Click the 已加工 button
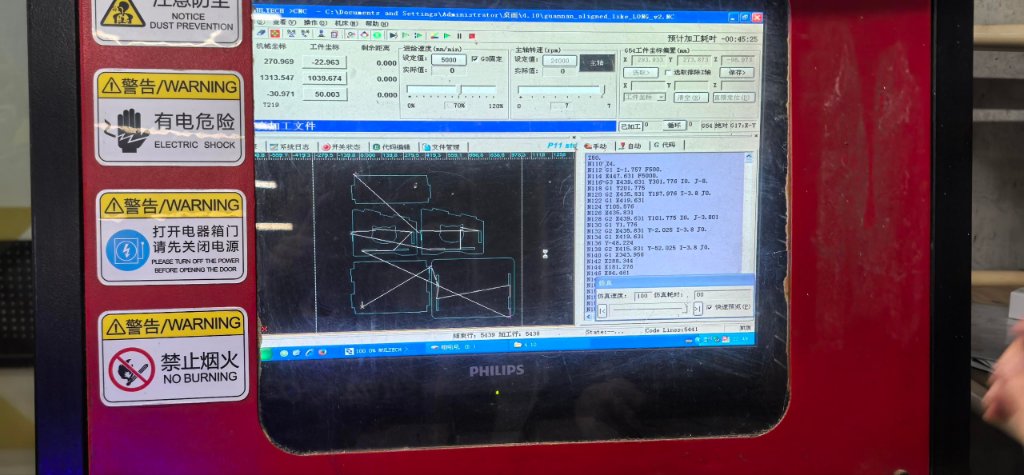The width and height of the screenshot is (1024, 475). coord(630,126)
